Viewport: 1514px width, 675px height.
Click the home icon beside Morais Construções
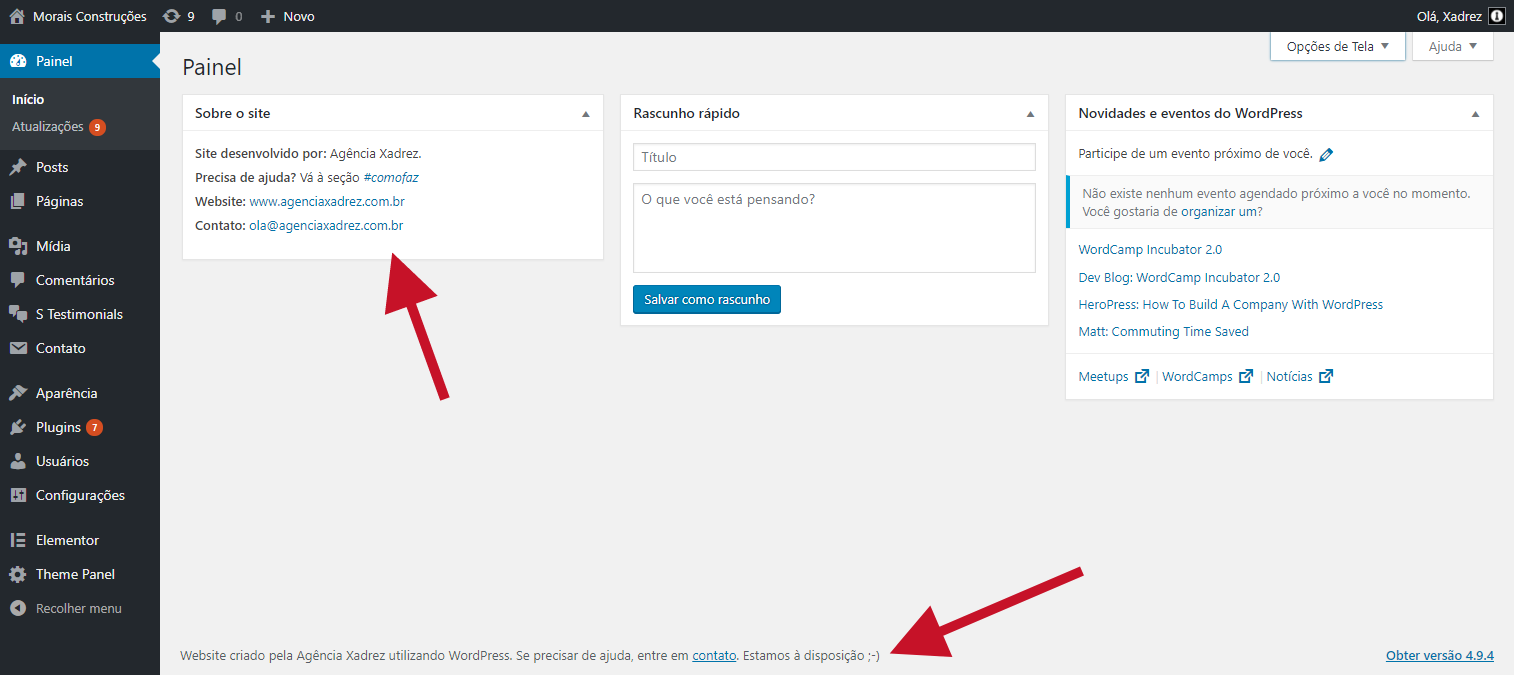(17, 16)
